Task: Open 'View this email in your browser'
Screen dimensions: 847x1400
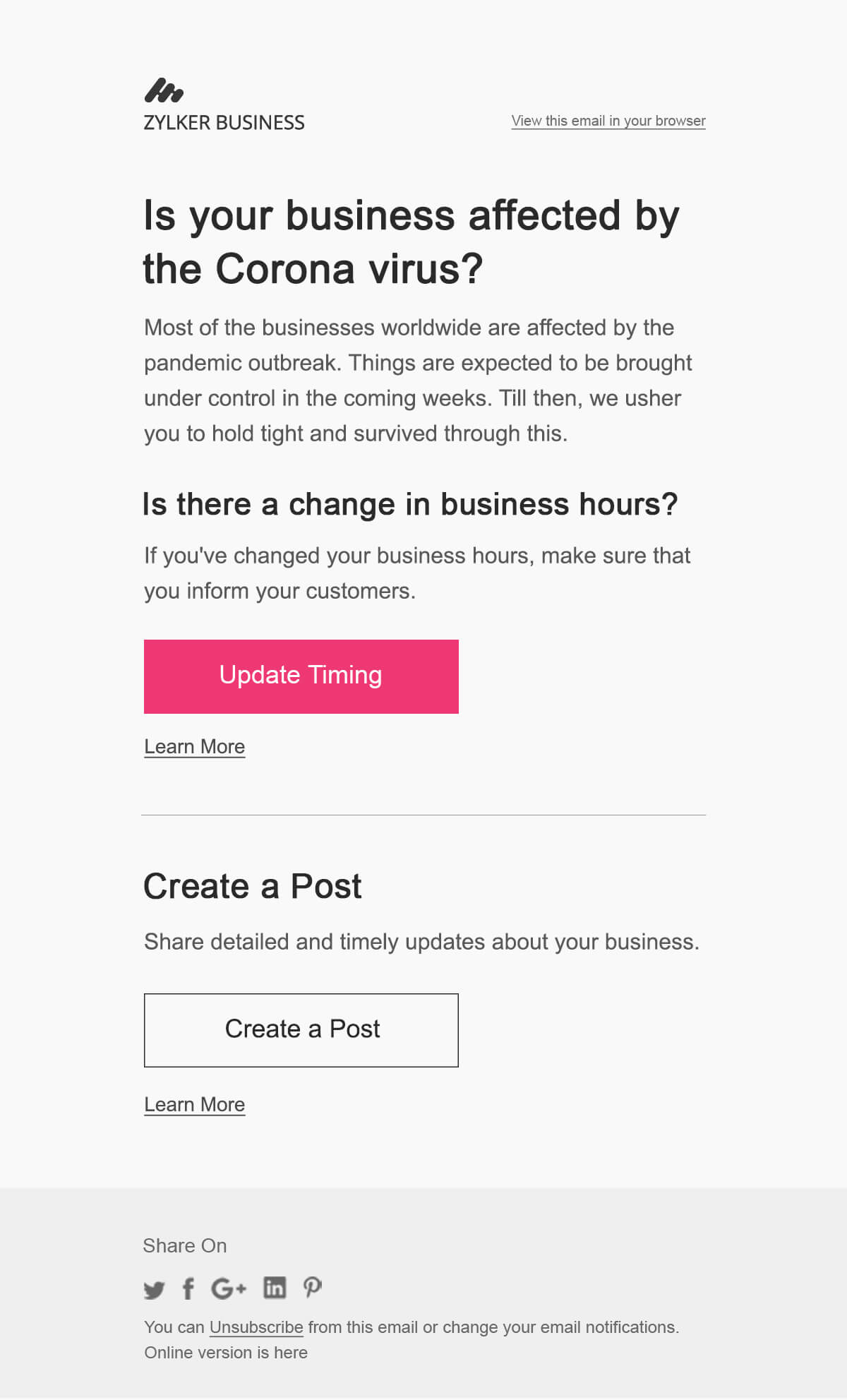Action: 608,121
